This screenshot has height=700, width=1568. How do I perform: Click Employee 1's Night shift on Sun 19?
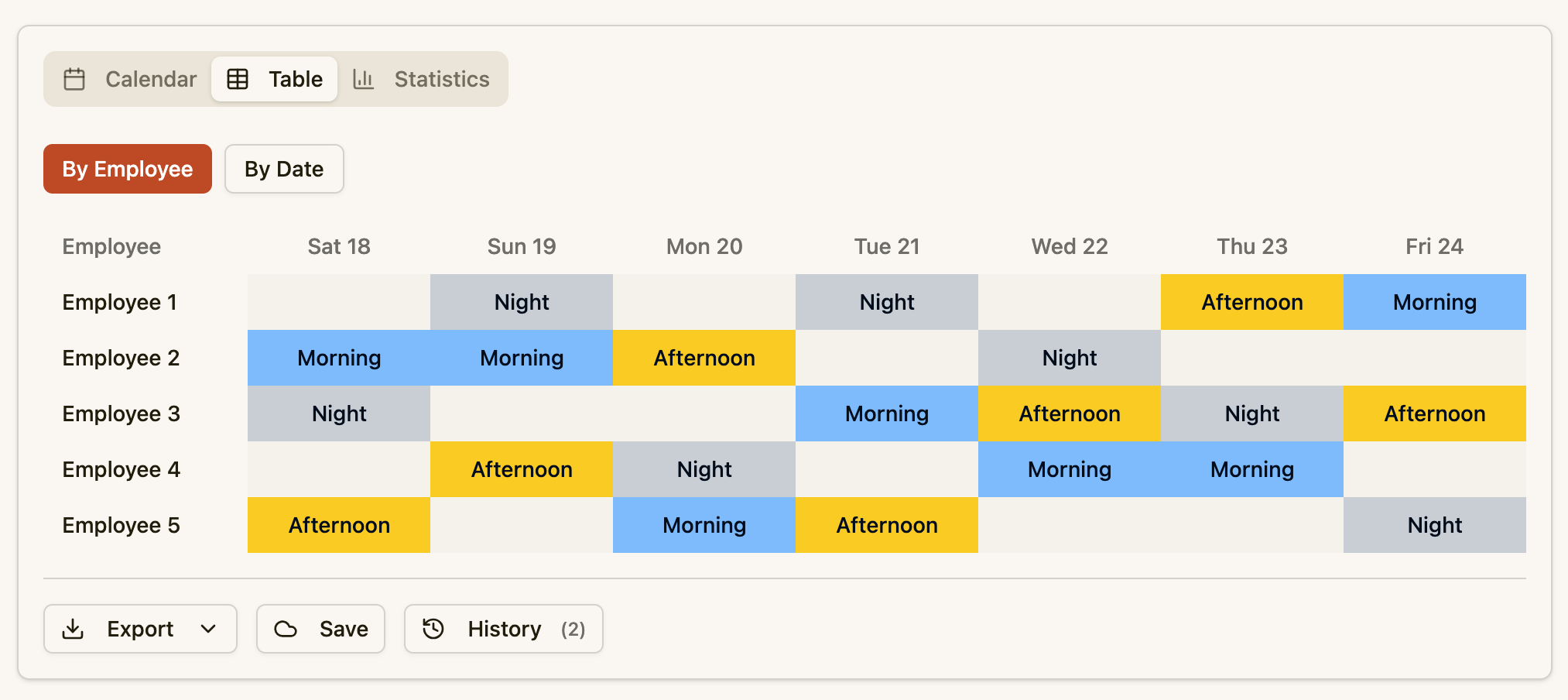point(521,302)
